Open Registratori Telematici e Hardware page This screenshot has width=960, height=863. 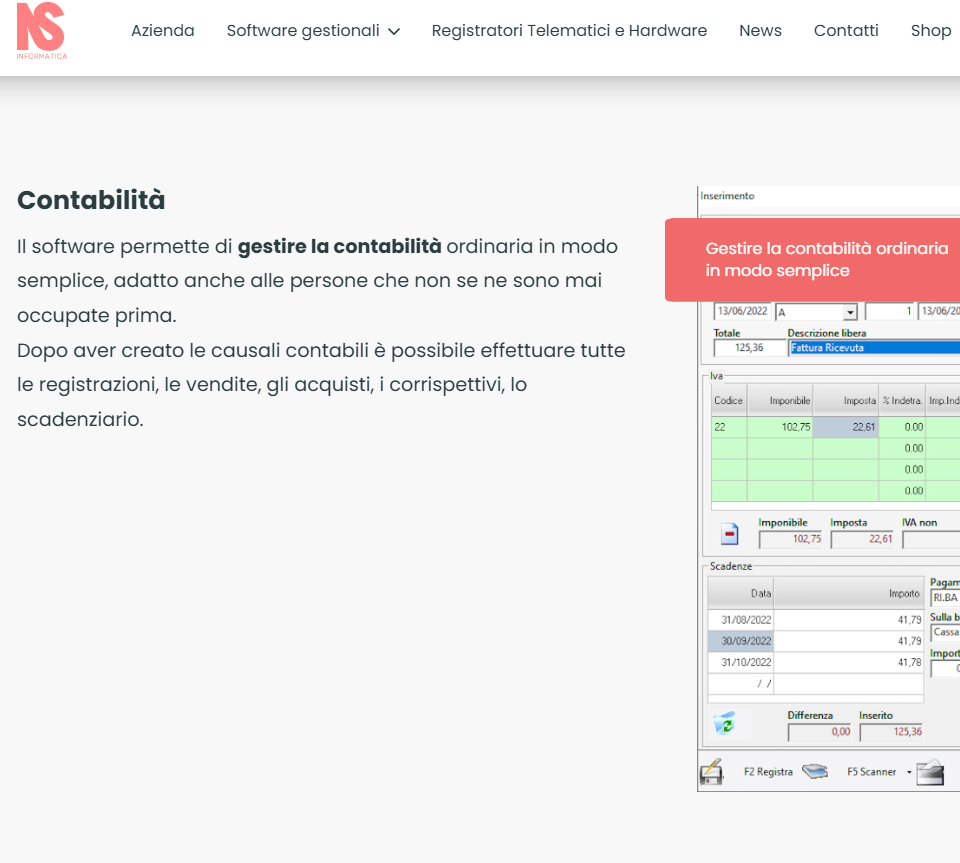[569, 31]
